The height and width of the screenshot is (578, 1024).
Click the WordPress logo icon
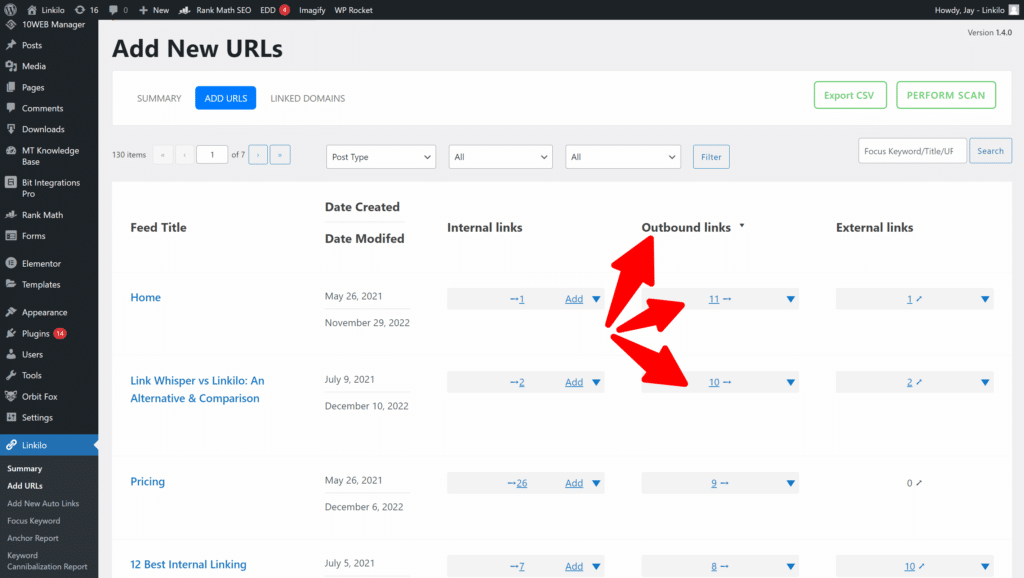click(10, 10)
